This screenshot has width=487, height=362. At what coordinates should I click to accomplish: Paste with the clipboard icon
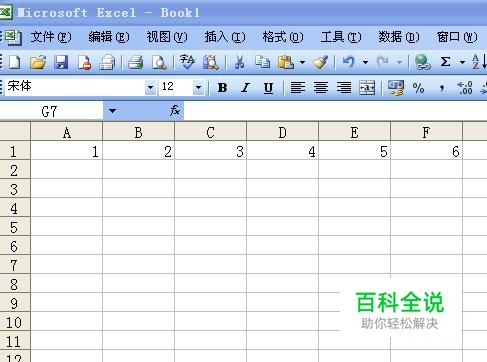click(286, 62)
